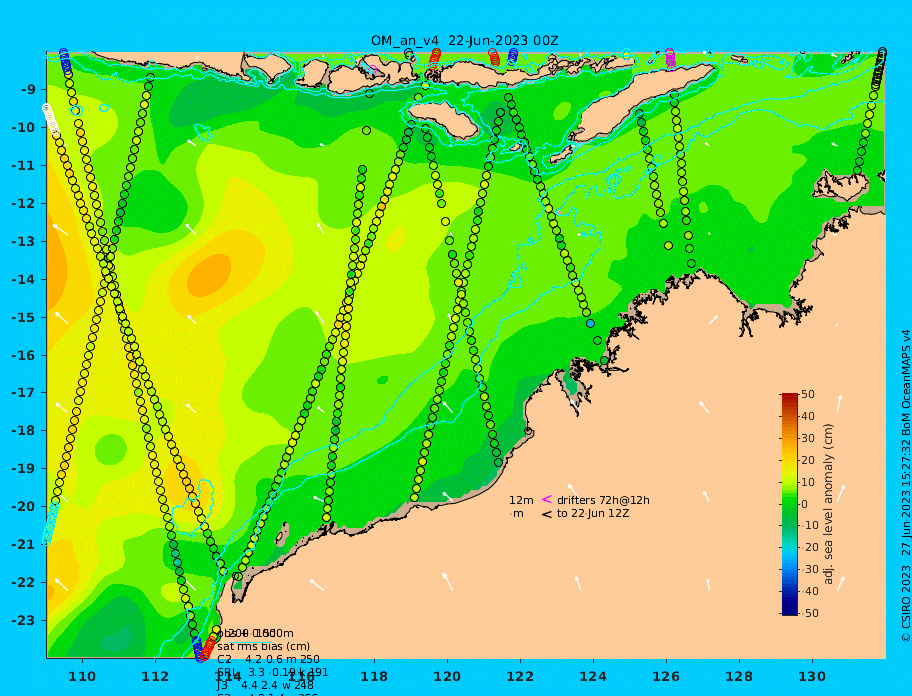Viewport: 912px width, 696px height.
Task: Click the black arrow beside 'to 22 Jun 12Z'
Action: coord(547,514)
